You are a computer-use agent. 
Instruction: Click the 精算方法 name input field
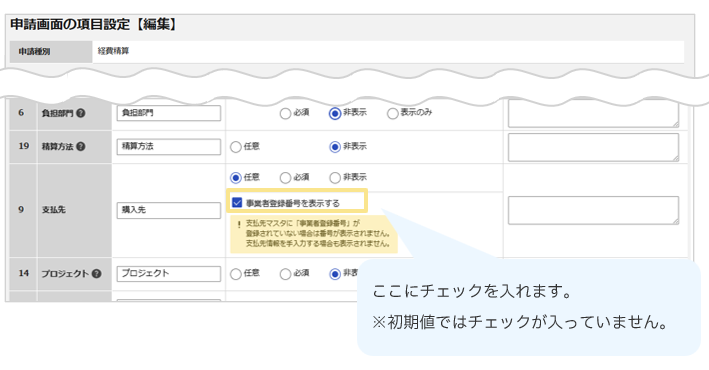point(169,147)
